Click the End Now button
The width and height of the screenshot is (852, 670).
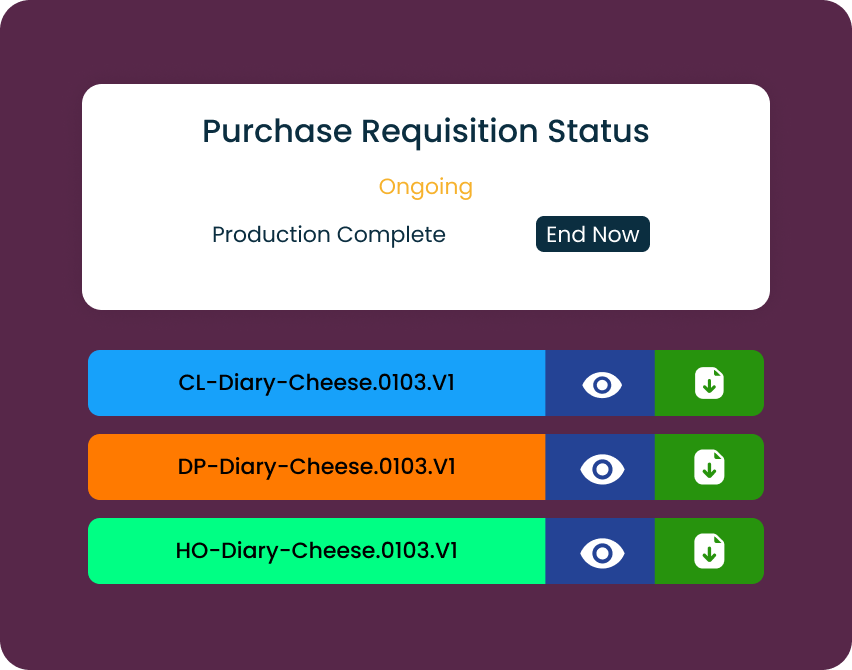[593, 235]
